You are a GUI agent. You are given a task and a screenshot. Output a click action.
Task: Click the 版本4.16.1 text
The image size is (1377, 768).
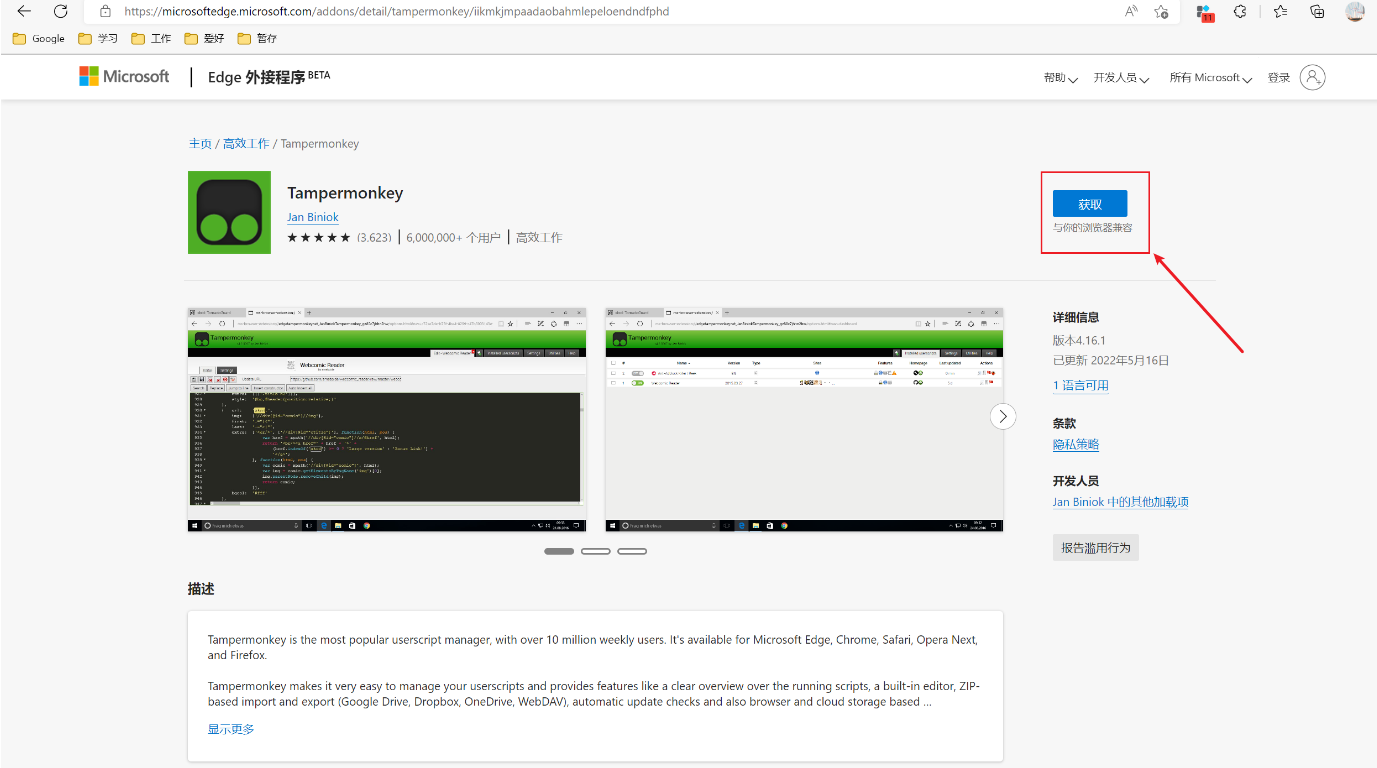(1079, 340)
